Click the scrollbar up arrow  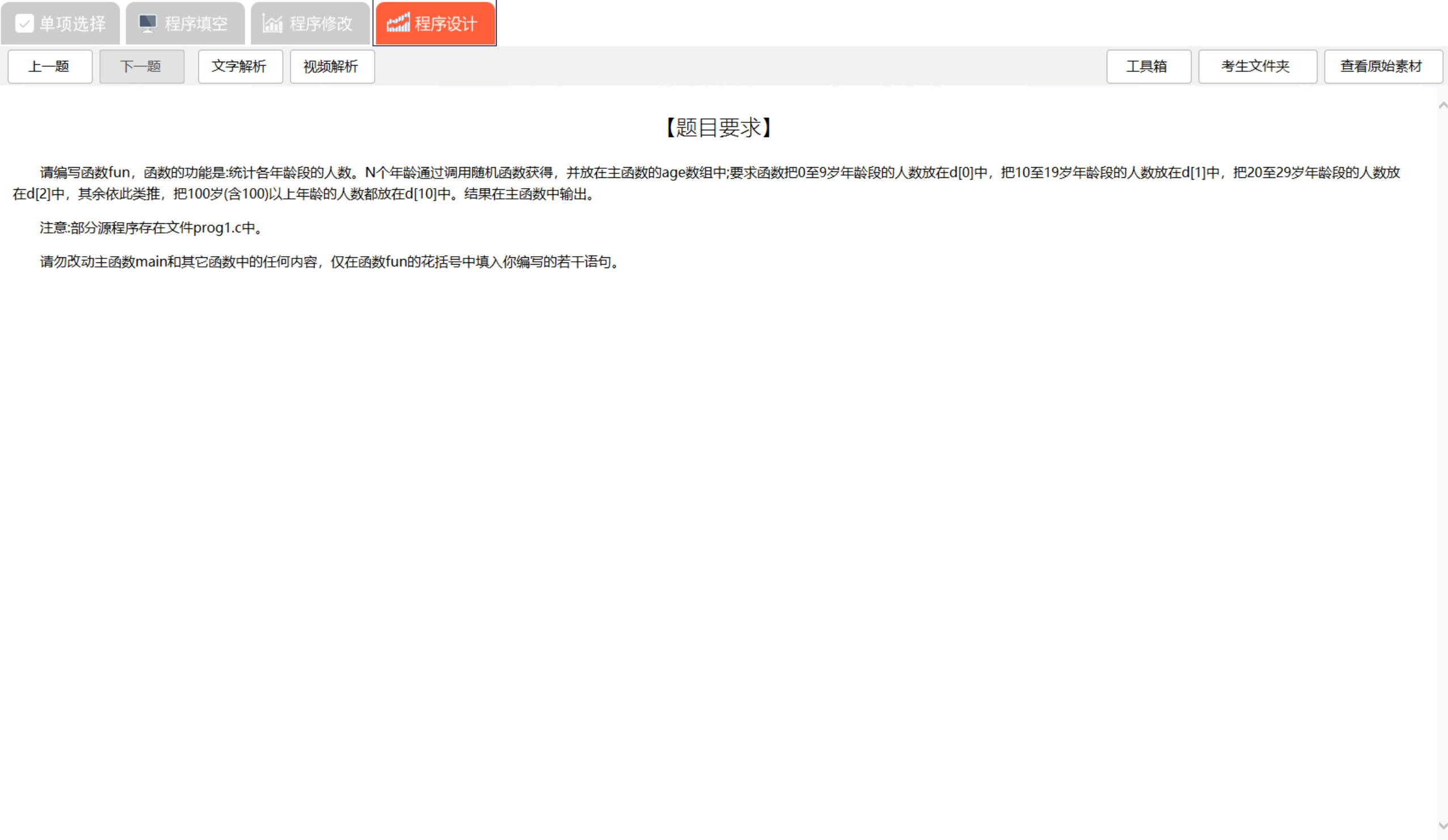tap(1442, 106)
